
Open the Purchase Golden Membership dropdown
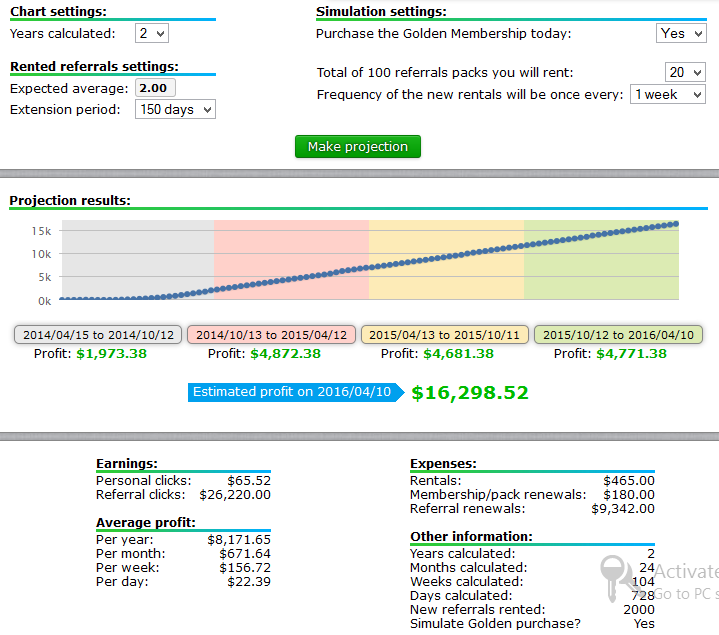pyautogui.click(x=681, y=33)
